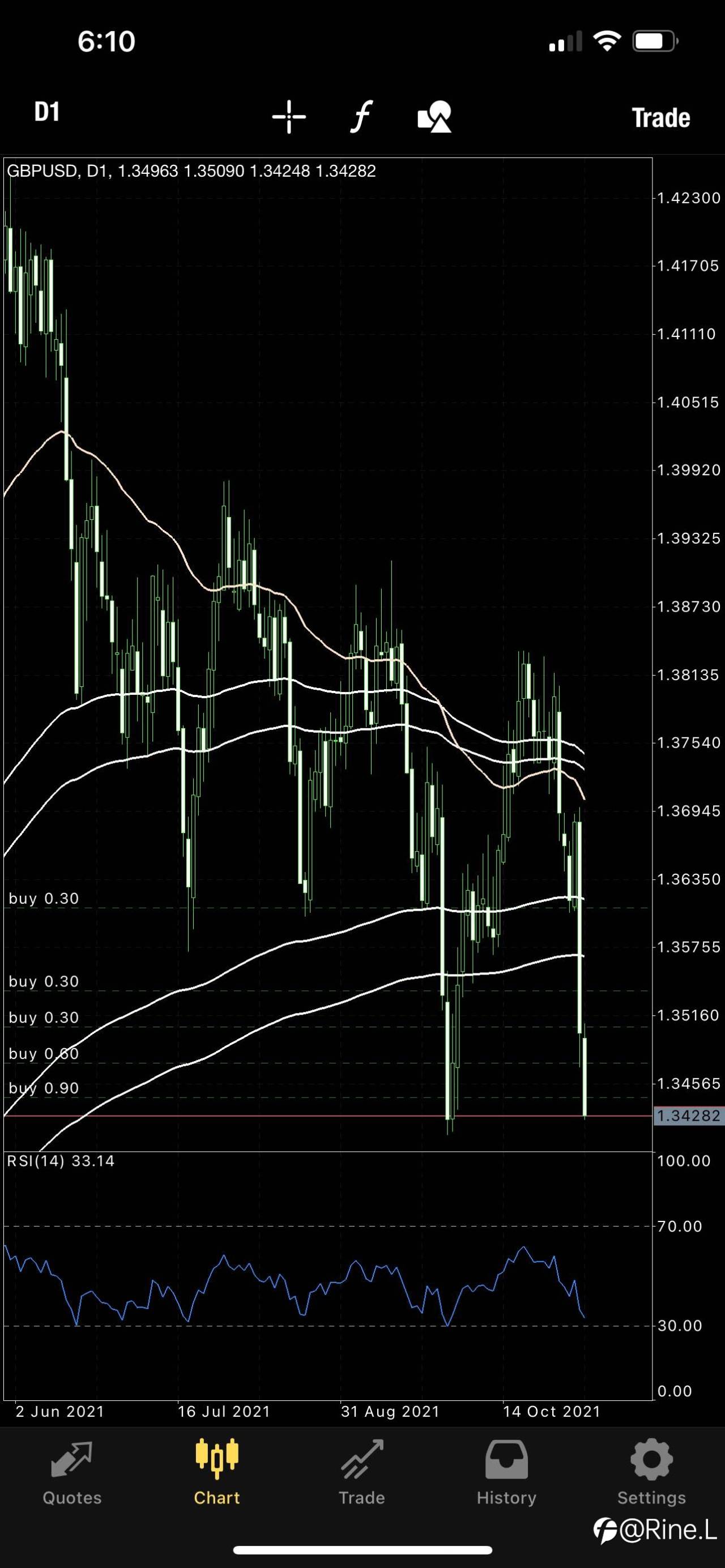
Task: Tap the 14 Oct 2021 date label
Action: (552, 1412)
